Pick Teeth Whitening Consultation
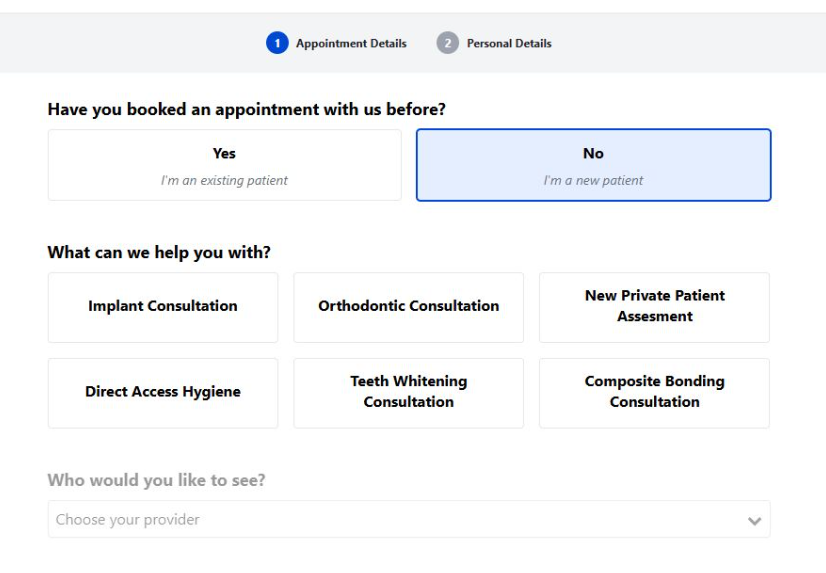The width and height of the screenshot is (826, 573). click(x=408, y=392)
